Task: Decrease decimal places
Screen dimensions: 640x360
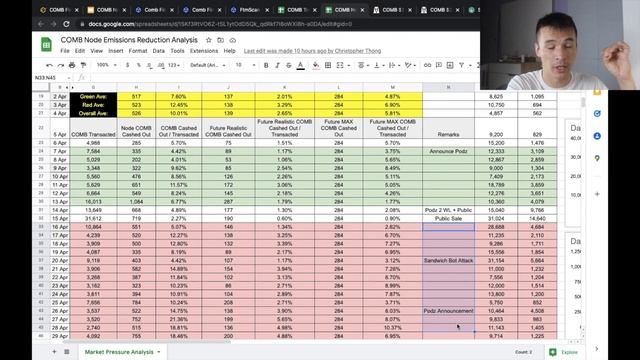Action: [149, 65]
